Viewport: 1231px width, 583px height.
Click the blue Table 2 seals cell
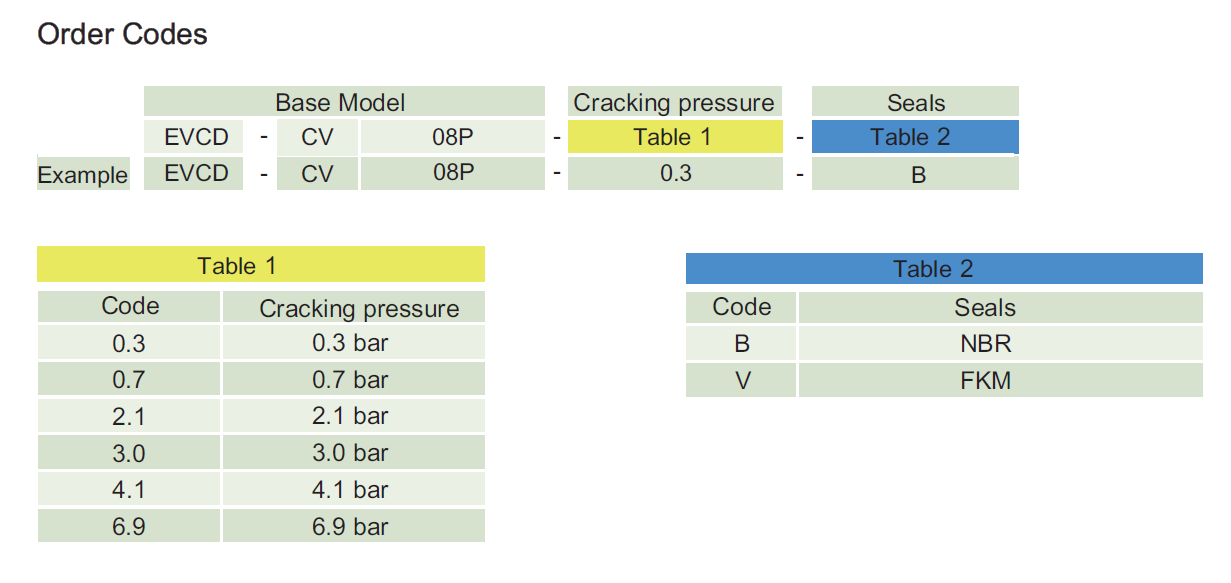pos(914,137)
